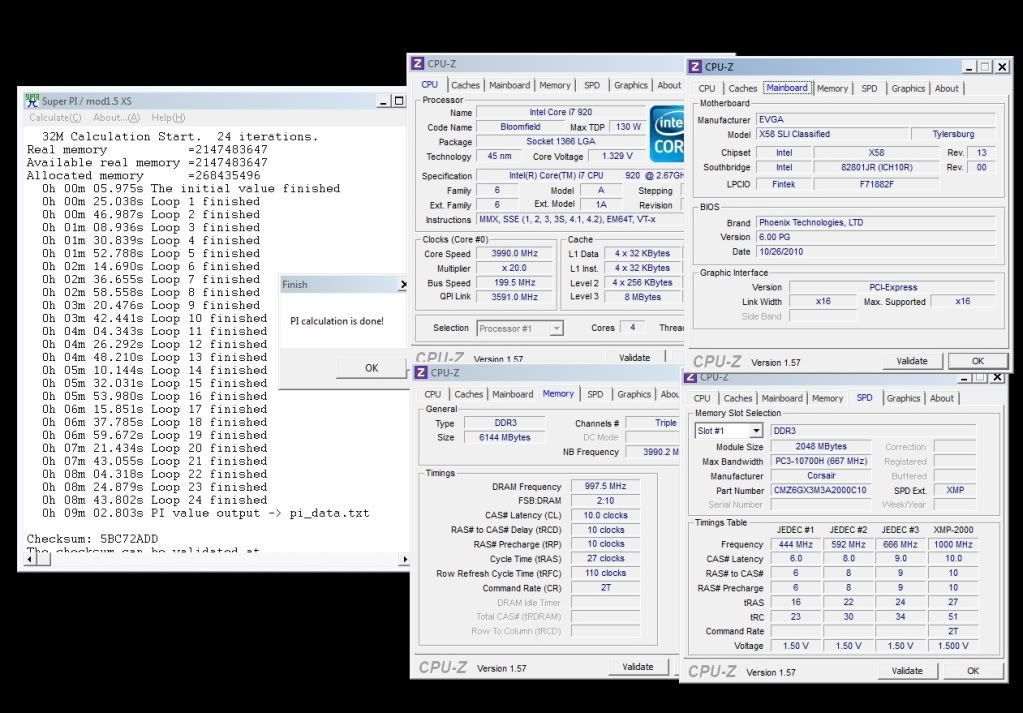Click the Z icon of the CPU-Z Mainboard window
1023x713 pixels.
(695, 67)
